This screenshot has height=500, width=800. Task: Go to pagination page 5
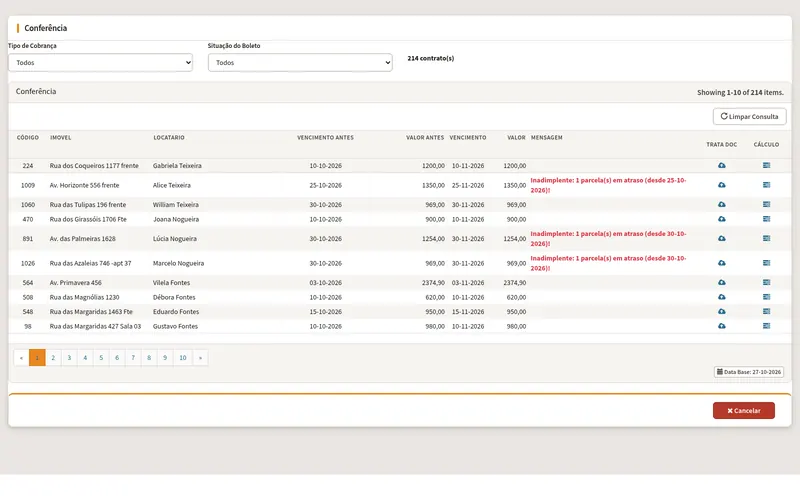click(101, 358)
